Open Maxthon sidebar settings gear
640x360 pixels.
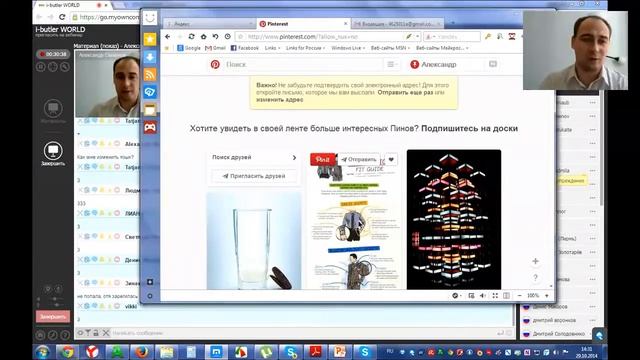tap(150, 296)
